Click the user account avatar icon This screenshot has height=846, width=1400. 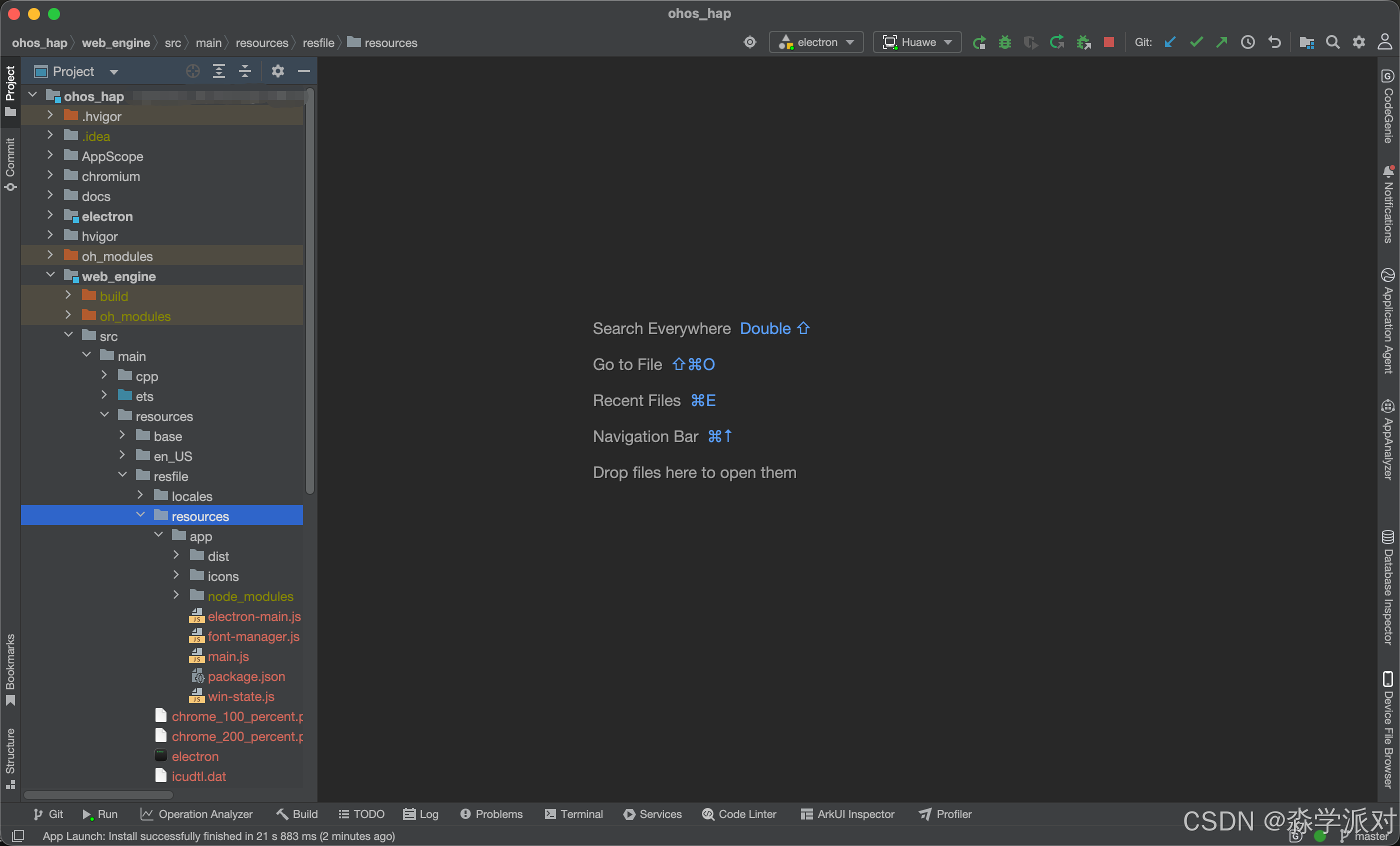[1384, 42]
